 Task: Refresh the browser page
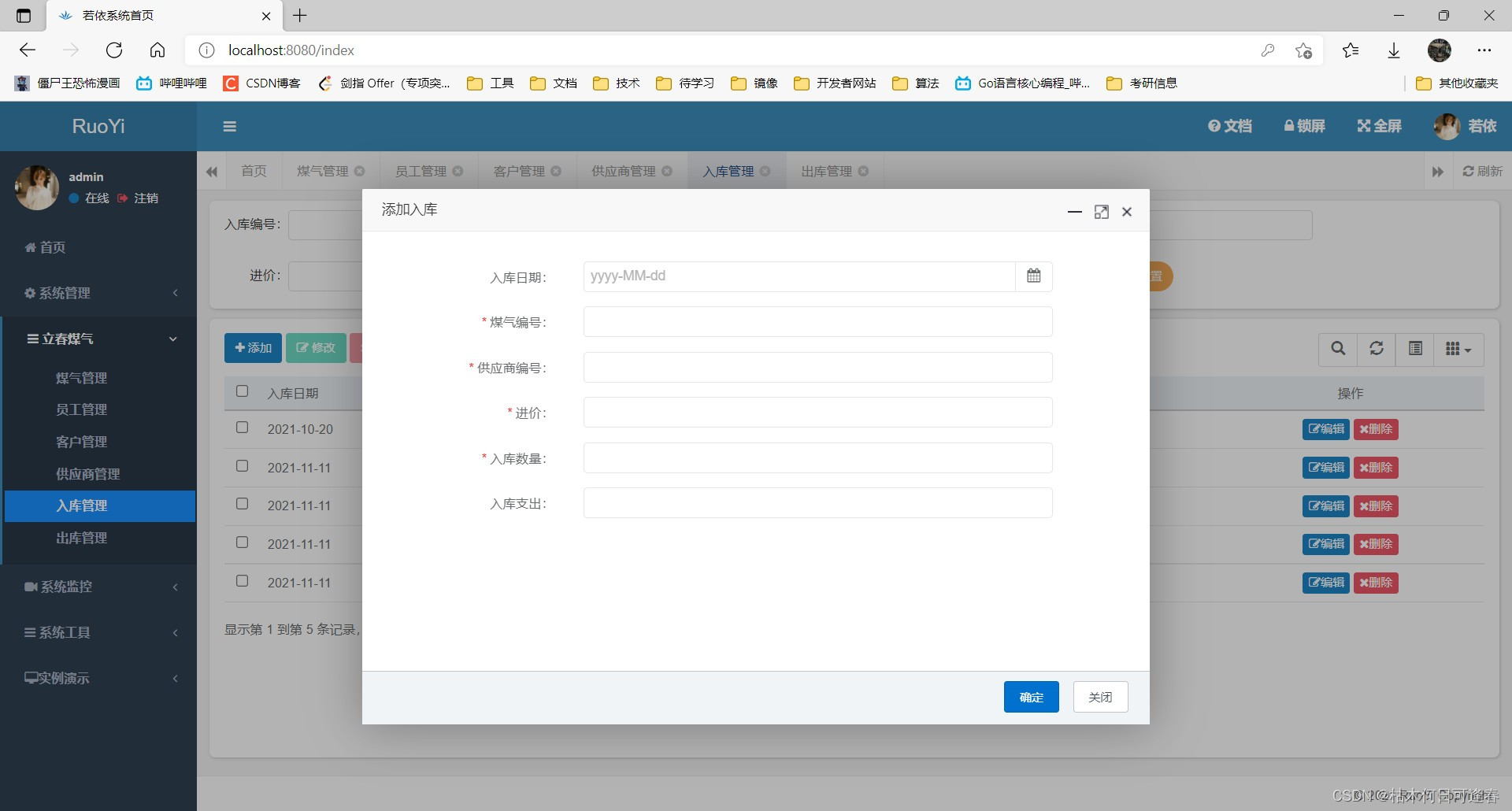click(114, 50)
